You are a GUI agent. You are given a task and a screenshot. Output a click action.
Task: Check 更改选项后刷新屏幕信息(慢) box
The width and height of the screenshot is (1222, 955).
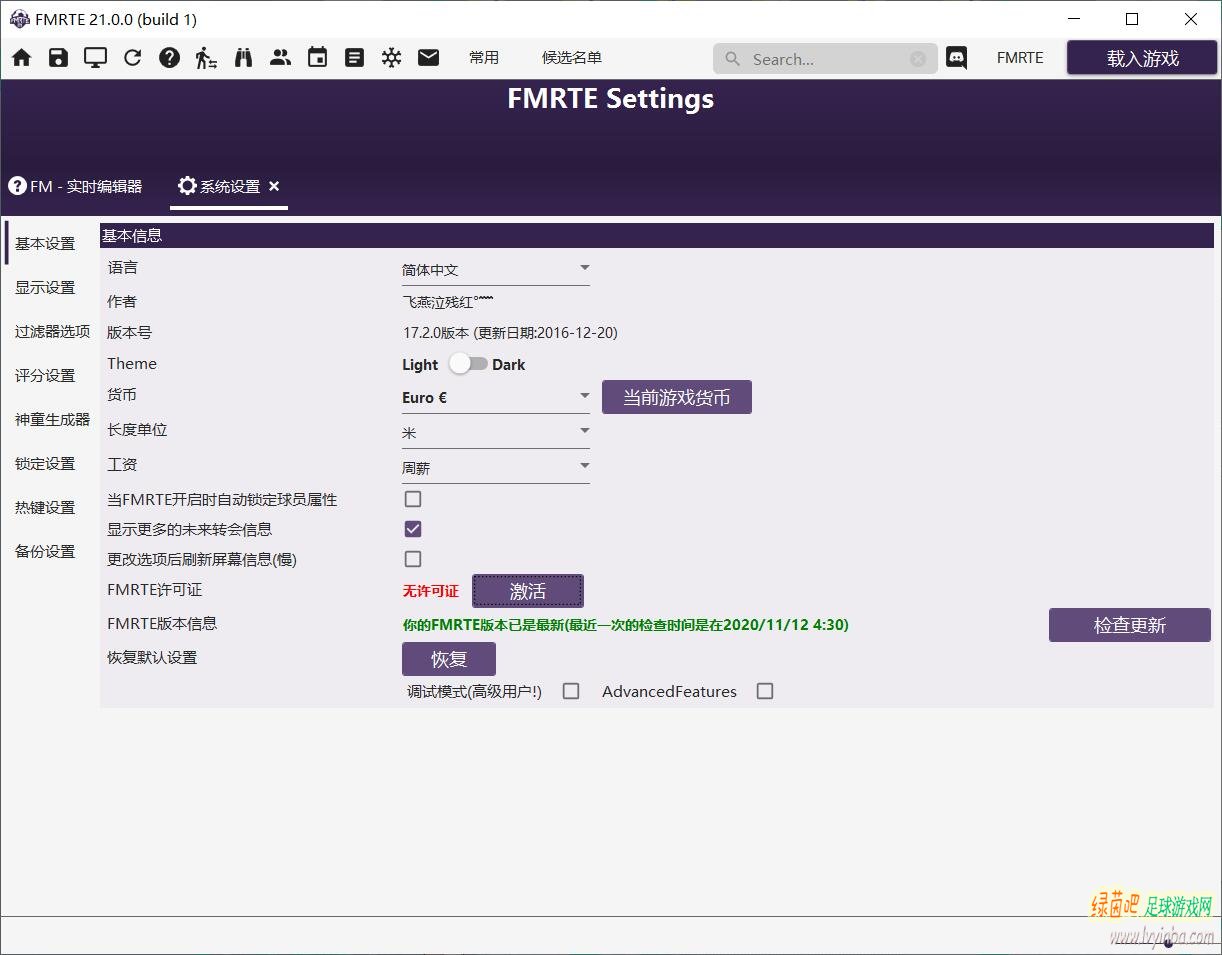[413, 559]
